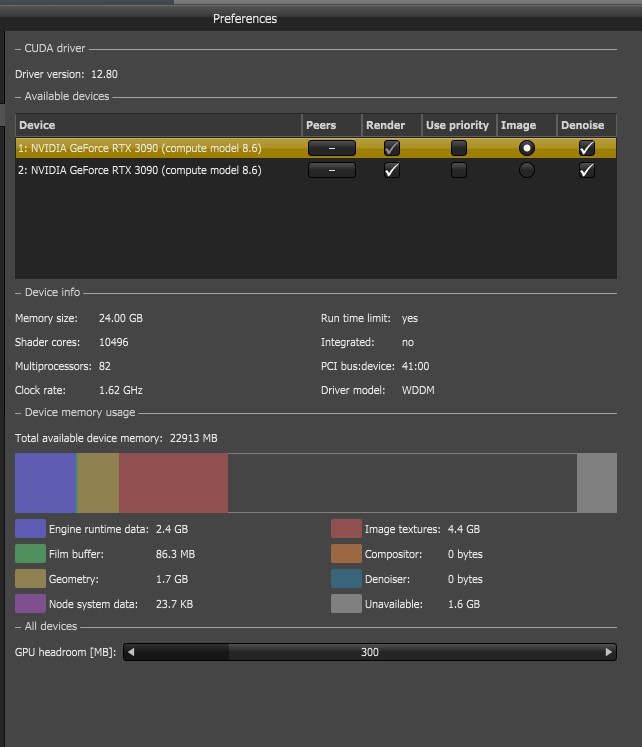The width and height of the screenshot is (642, 747).
Task: Click Clock rate value 1.62 GHz
Action: (x=120, y=390)
